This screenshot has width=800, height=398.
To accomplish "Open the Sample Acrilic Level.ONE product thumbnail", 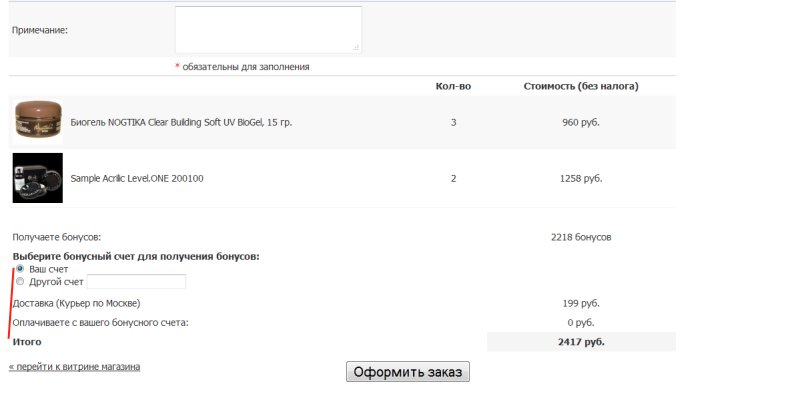I will [38, 178].
